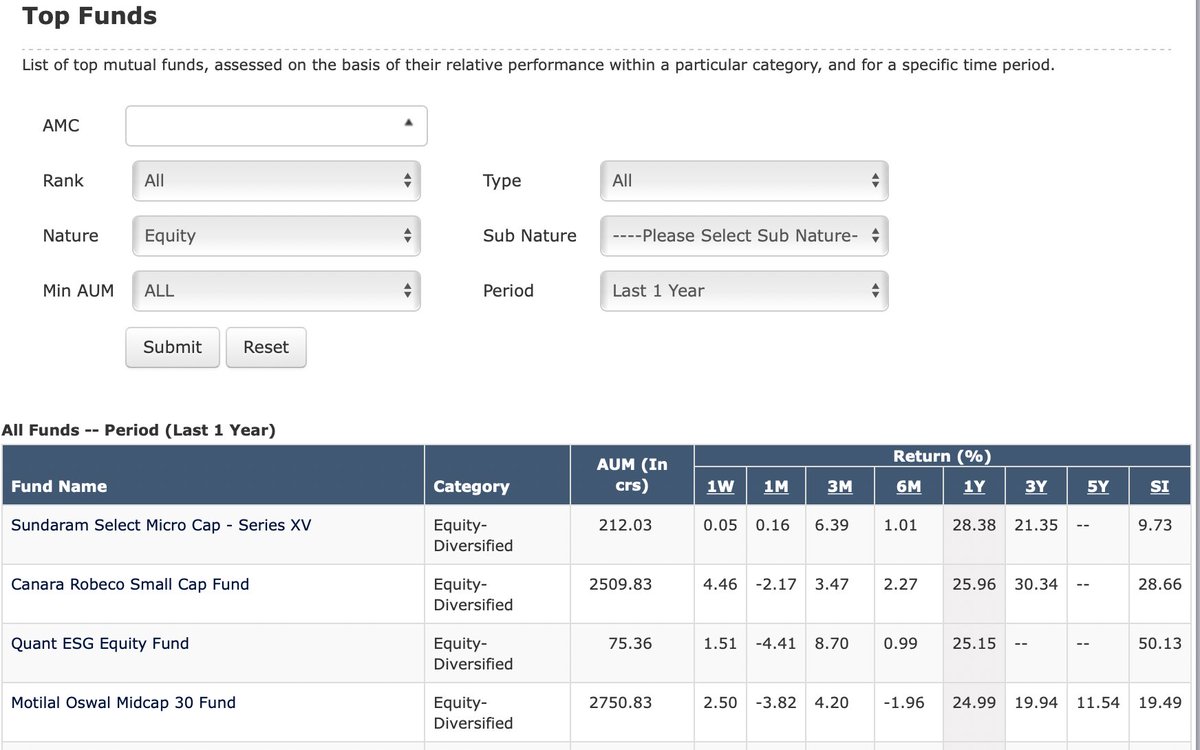Click the Submit button
Image resolution: width=1200 pixels, height=750 pixels.
(172, 347)
